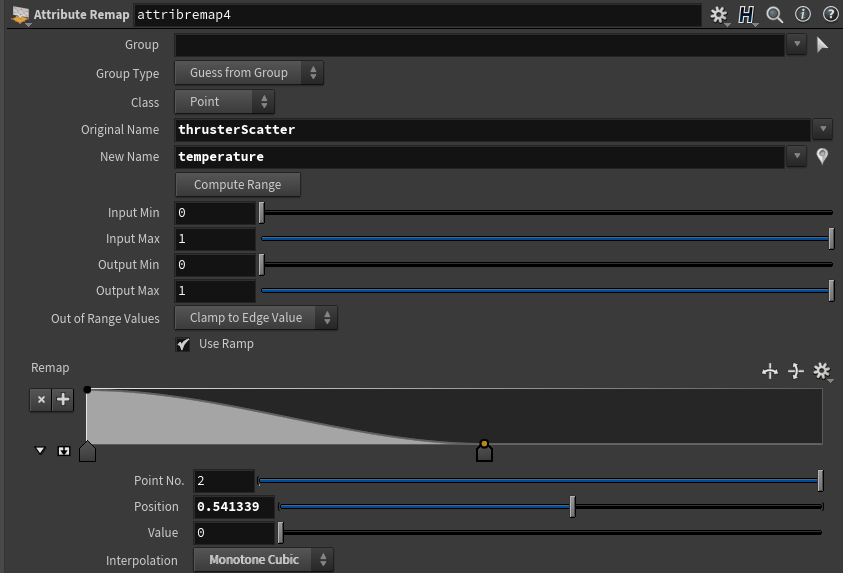The image size is (843, 573).
Task: Click the Input Min value field
Action: tap(215, 213)
